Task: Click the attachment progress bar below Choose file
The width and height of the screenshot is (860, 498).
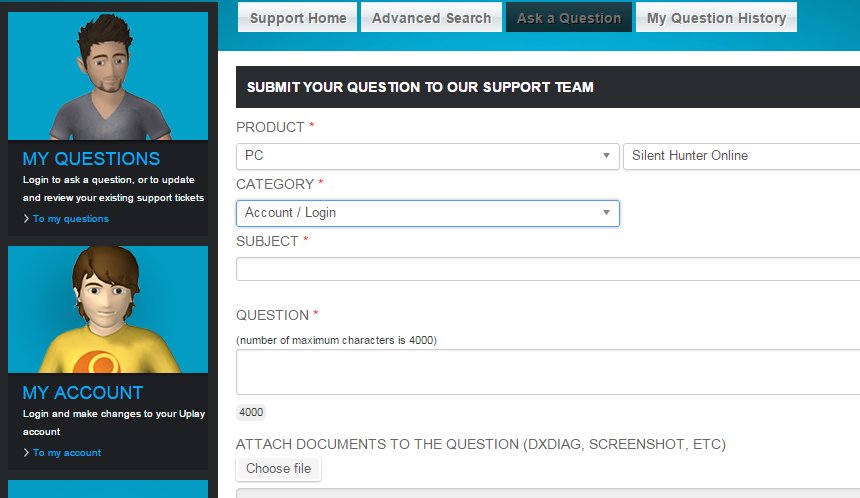Action: point(547,492)
